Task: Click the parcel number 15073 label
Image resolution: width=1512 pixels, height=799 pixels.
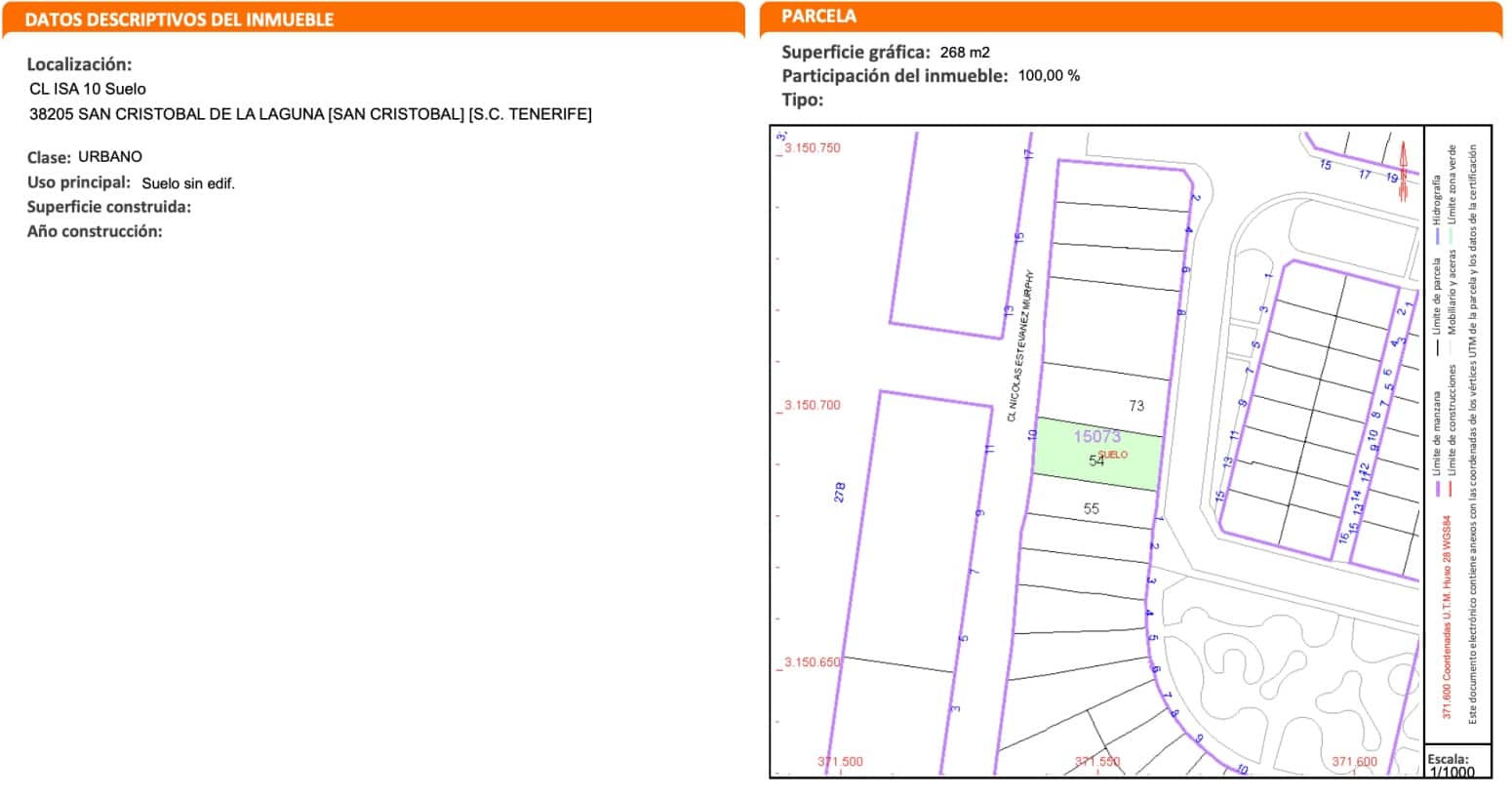Action: pos(1096,437)
